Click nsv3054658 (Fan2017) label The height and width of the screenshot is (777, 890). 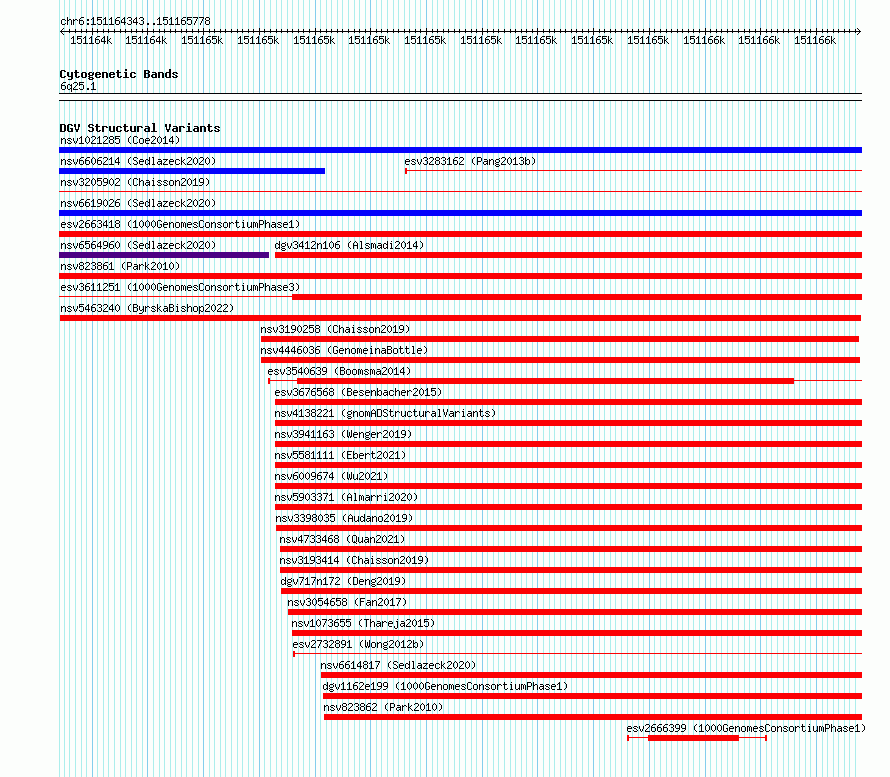click(x=347, y=602)
